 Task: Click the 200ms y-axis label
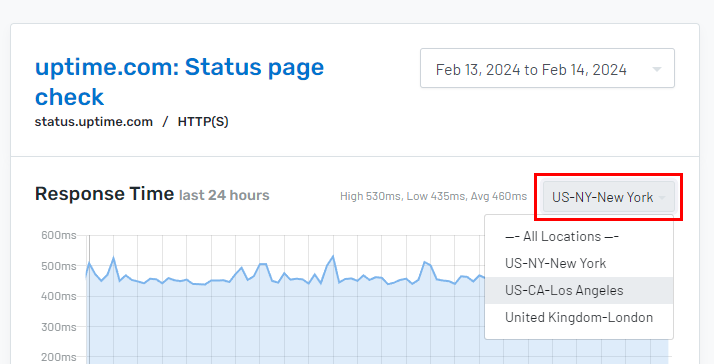pos(59,357)
